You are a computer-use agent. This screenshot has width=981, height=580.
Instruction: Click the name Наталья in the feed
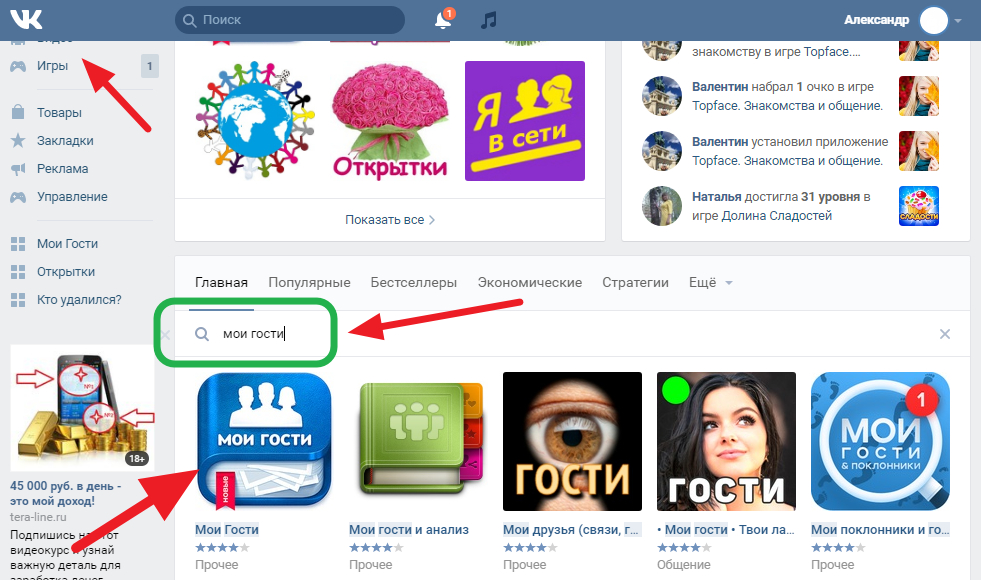tap(716, 197)
